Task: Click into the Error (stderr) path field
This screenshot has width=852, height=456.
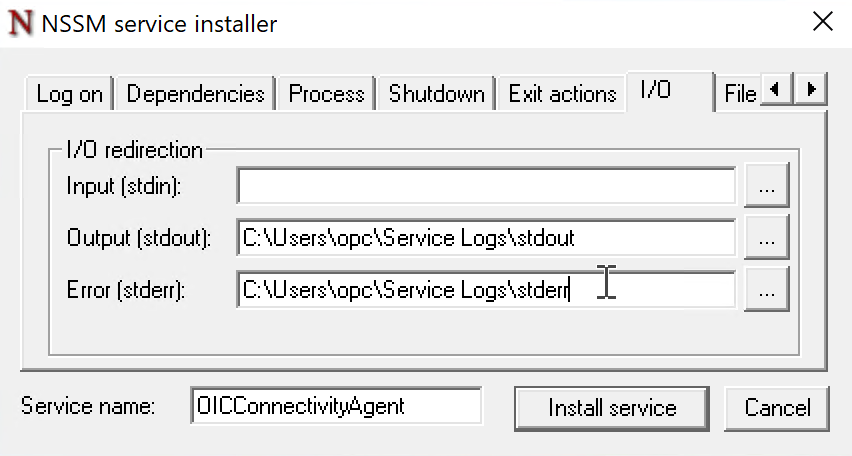Action: click(486, 290)
